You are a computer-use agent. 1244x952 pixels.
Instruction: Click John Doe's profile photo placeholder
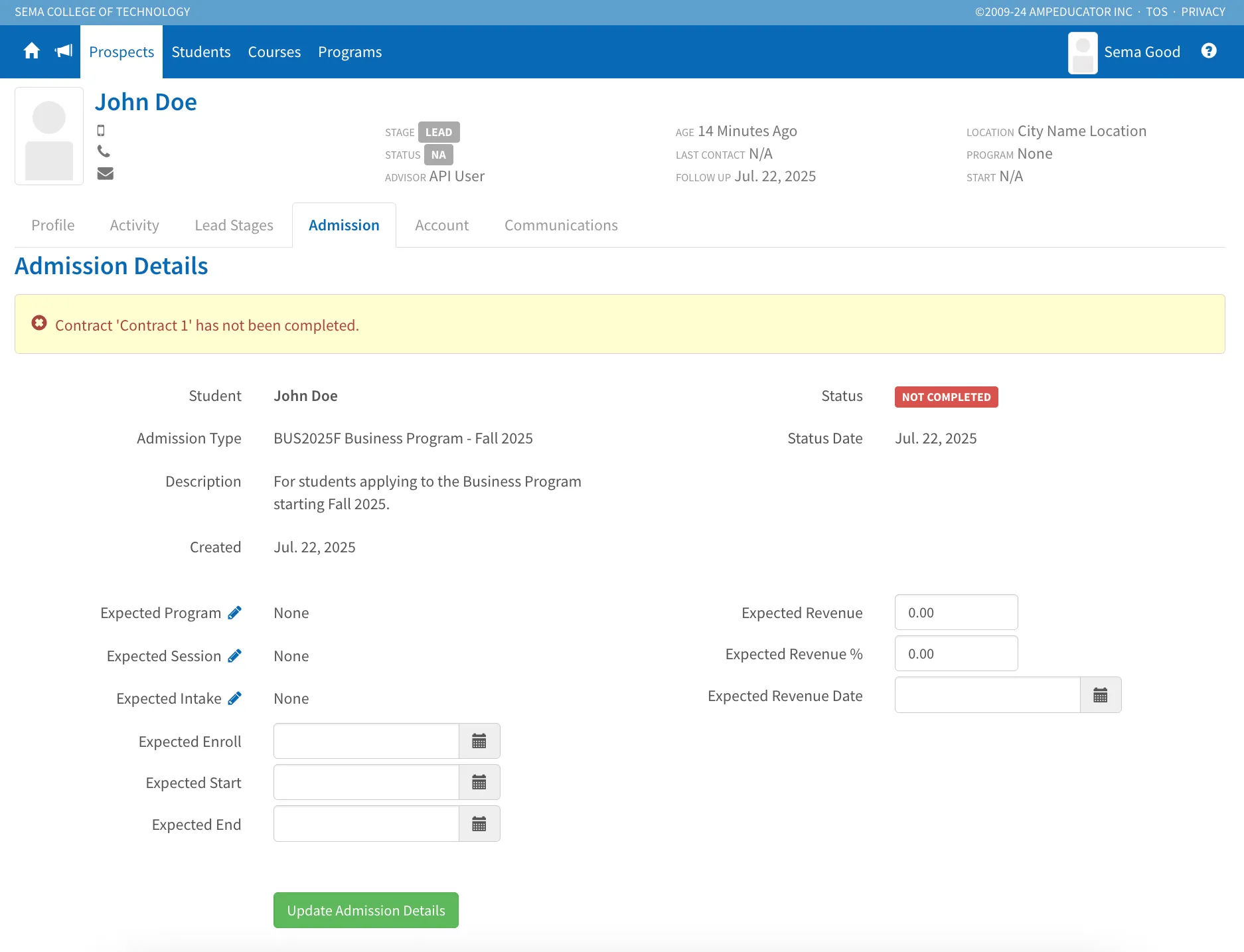[49, 136]
